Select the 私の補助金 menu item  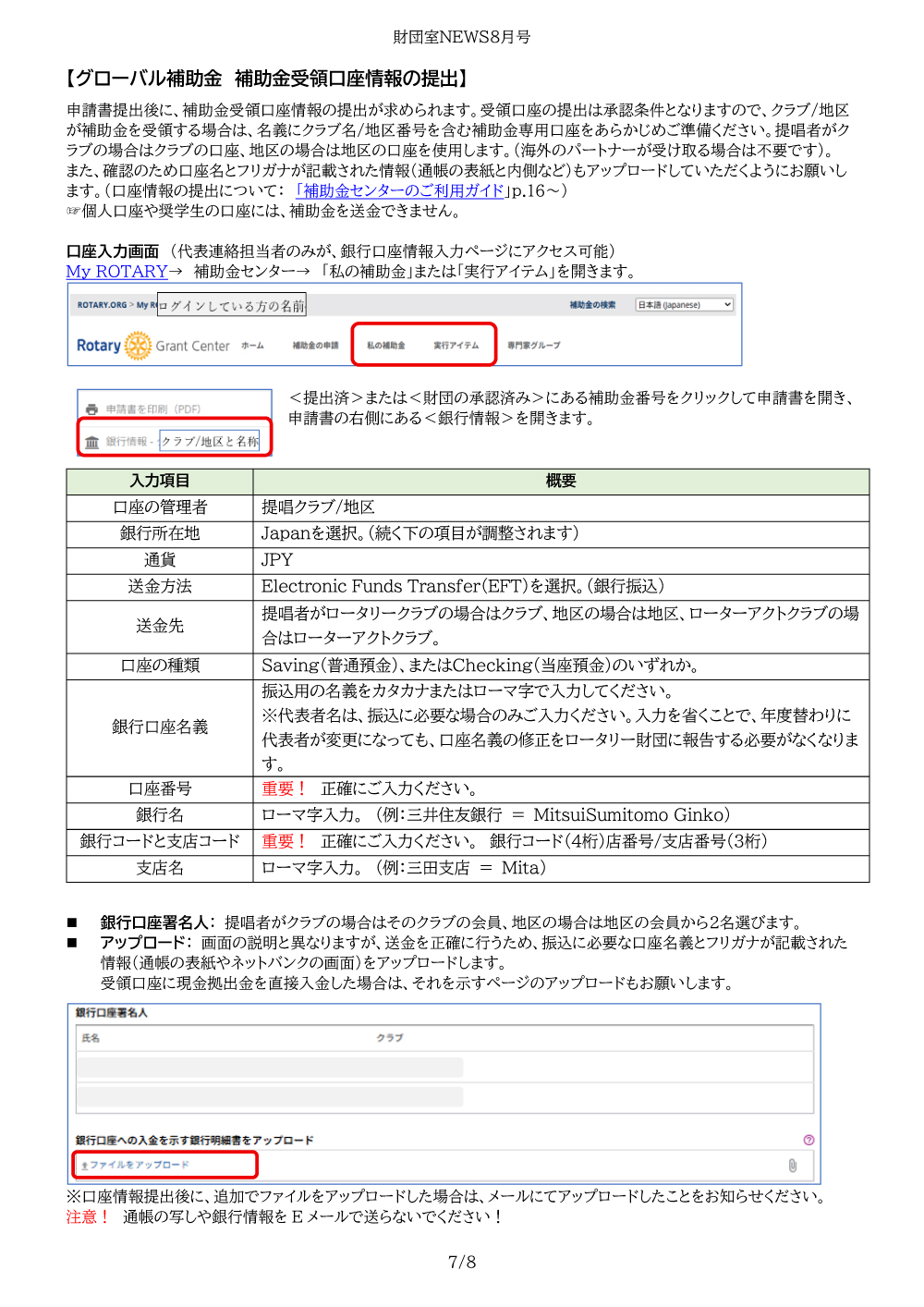coord(386,346)
